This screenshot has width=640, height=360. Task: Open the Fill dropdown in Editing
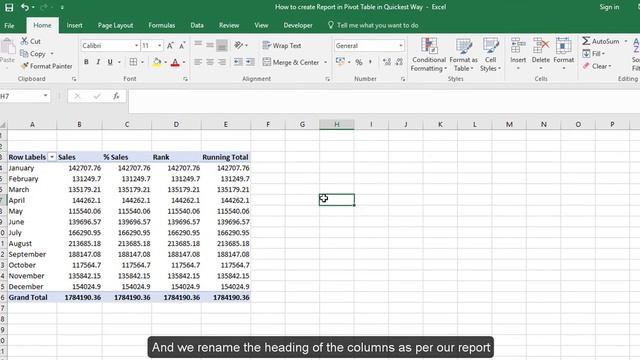tap(594, 53)
